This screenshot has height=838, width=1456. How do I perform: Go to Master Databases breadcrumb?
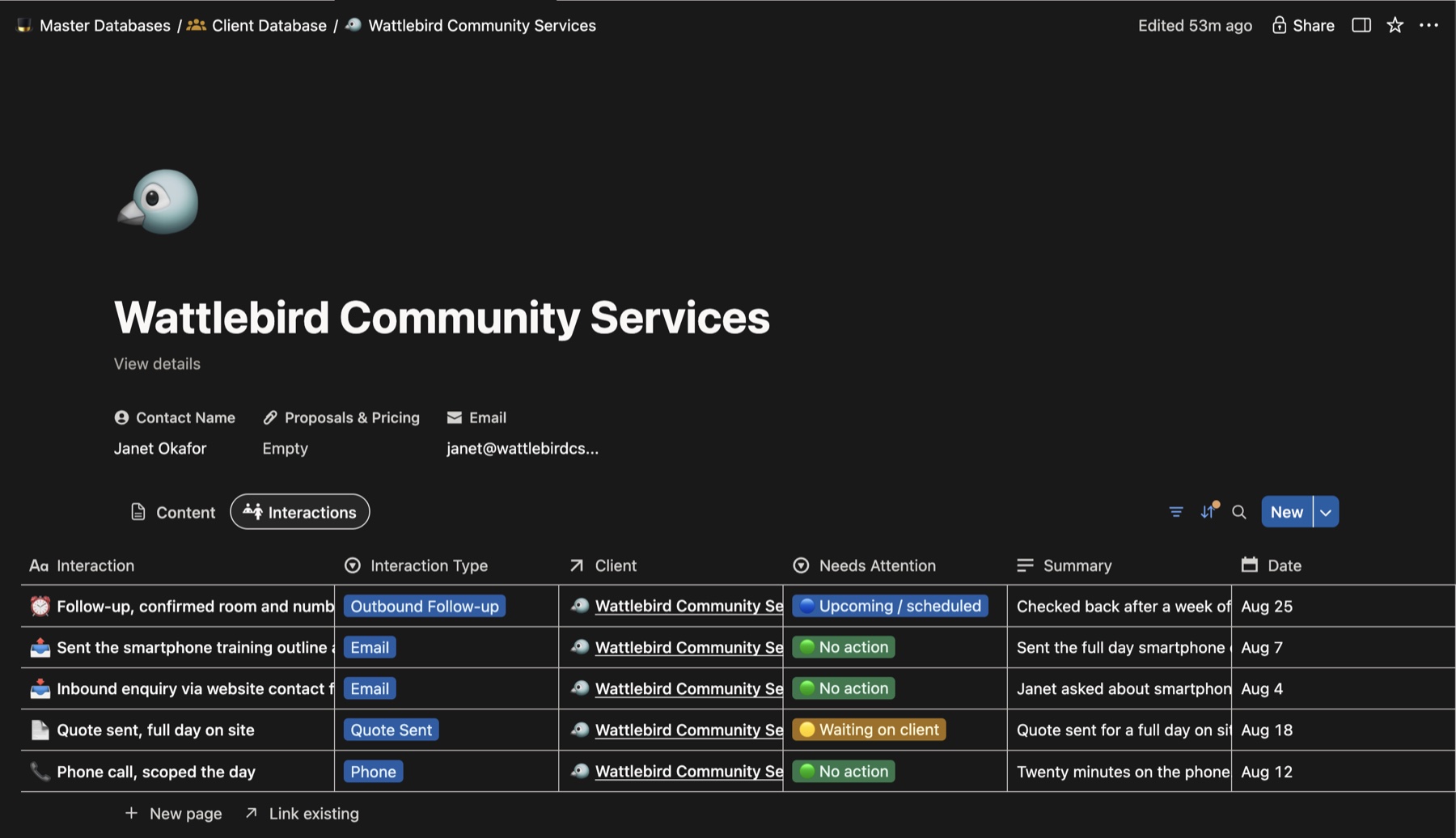pos(105,25)
